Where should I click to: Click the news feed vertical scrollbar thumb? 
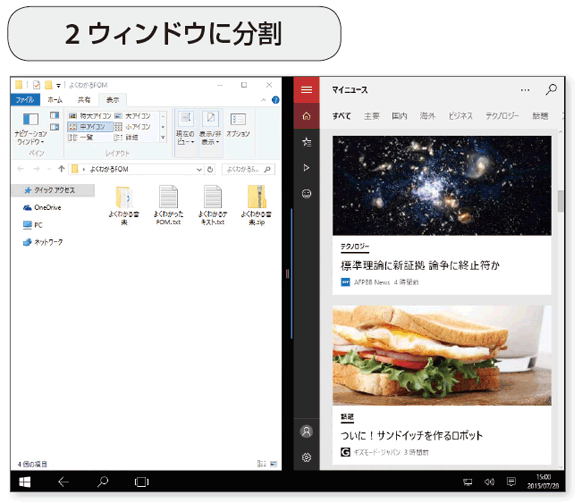560,201
